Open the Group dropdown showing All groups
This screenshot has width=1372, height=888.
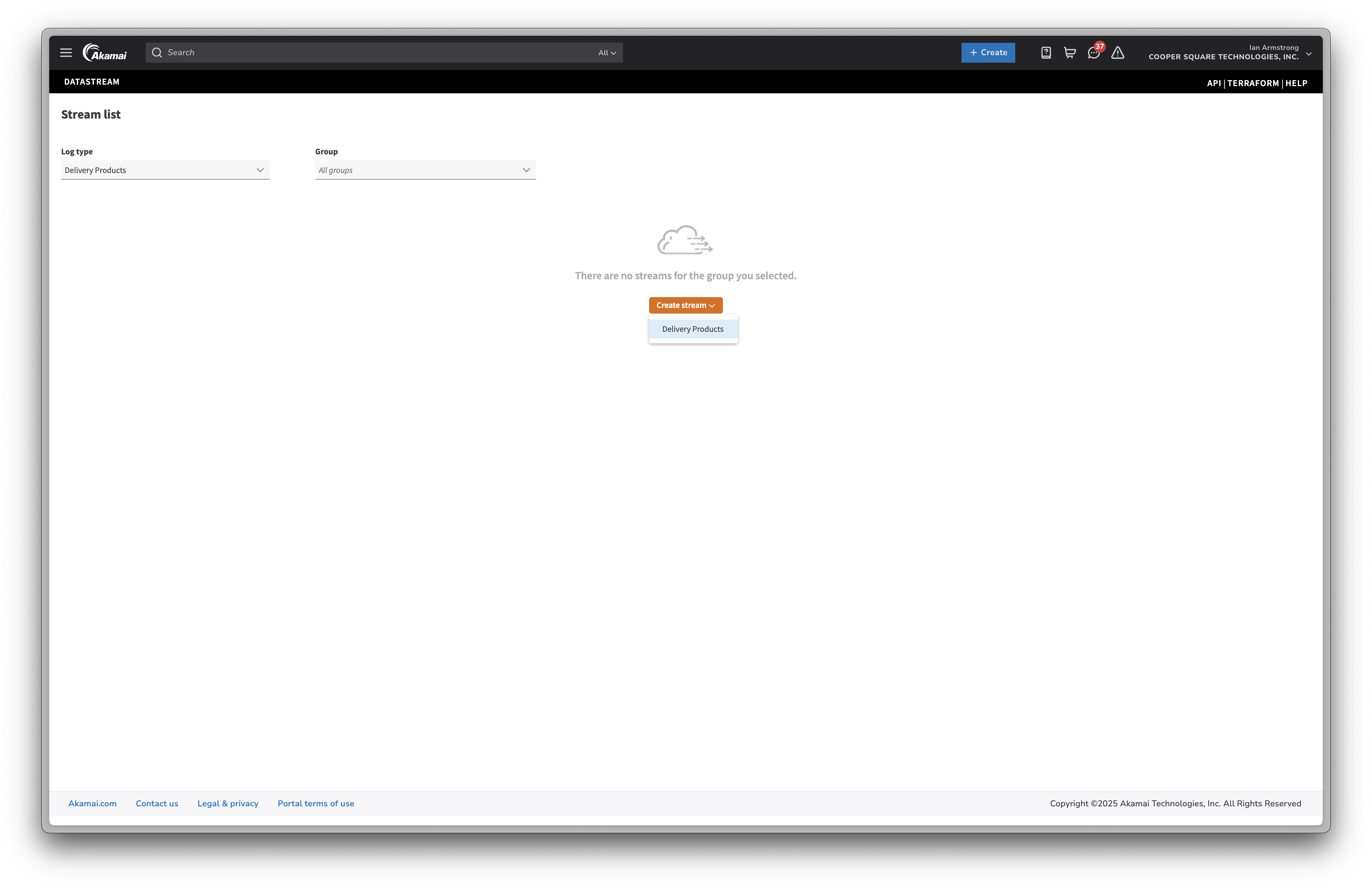[425, 170]
